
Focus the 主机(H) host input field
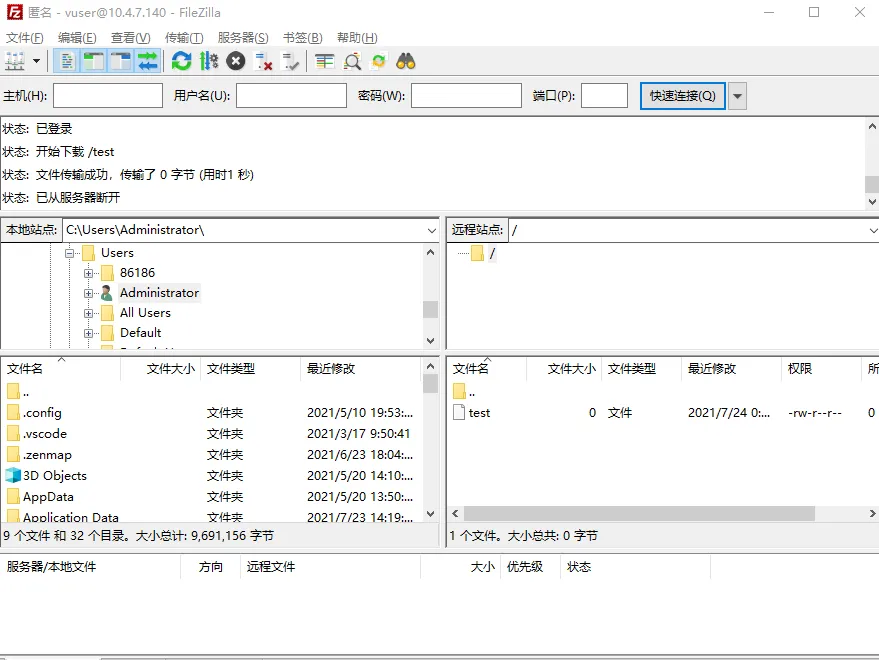[x=108, y=95]
